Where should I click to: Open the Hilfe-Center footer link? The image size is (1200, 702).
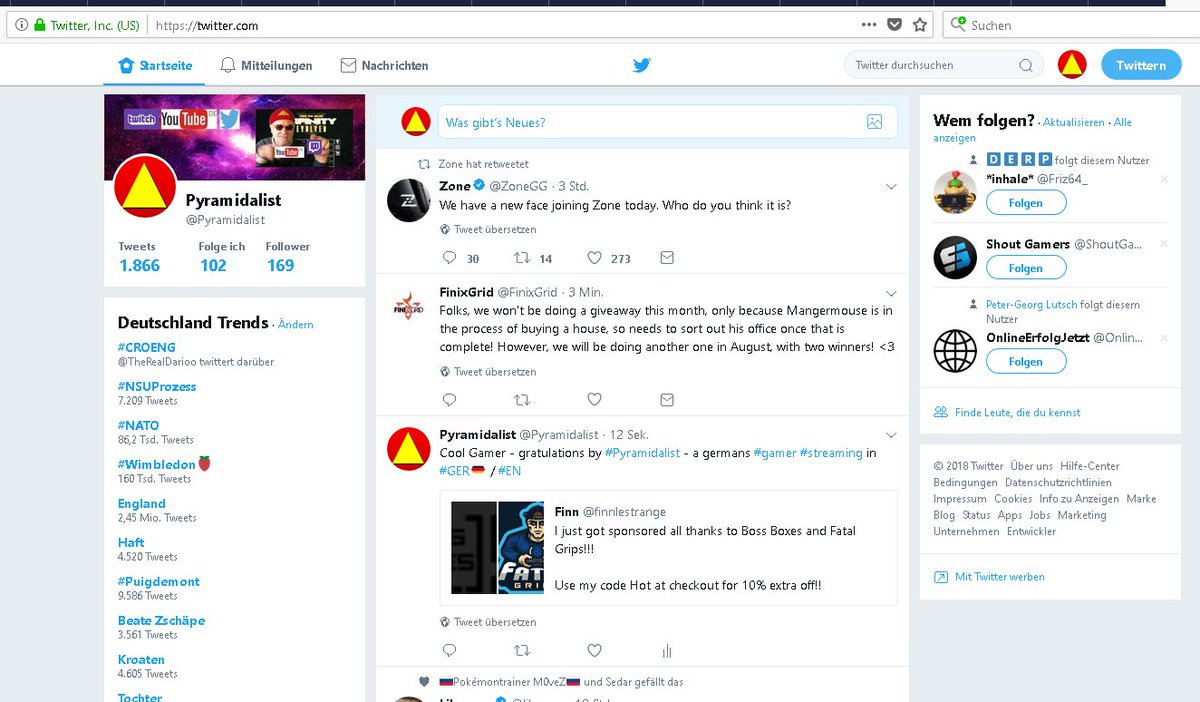1090,466
